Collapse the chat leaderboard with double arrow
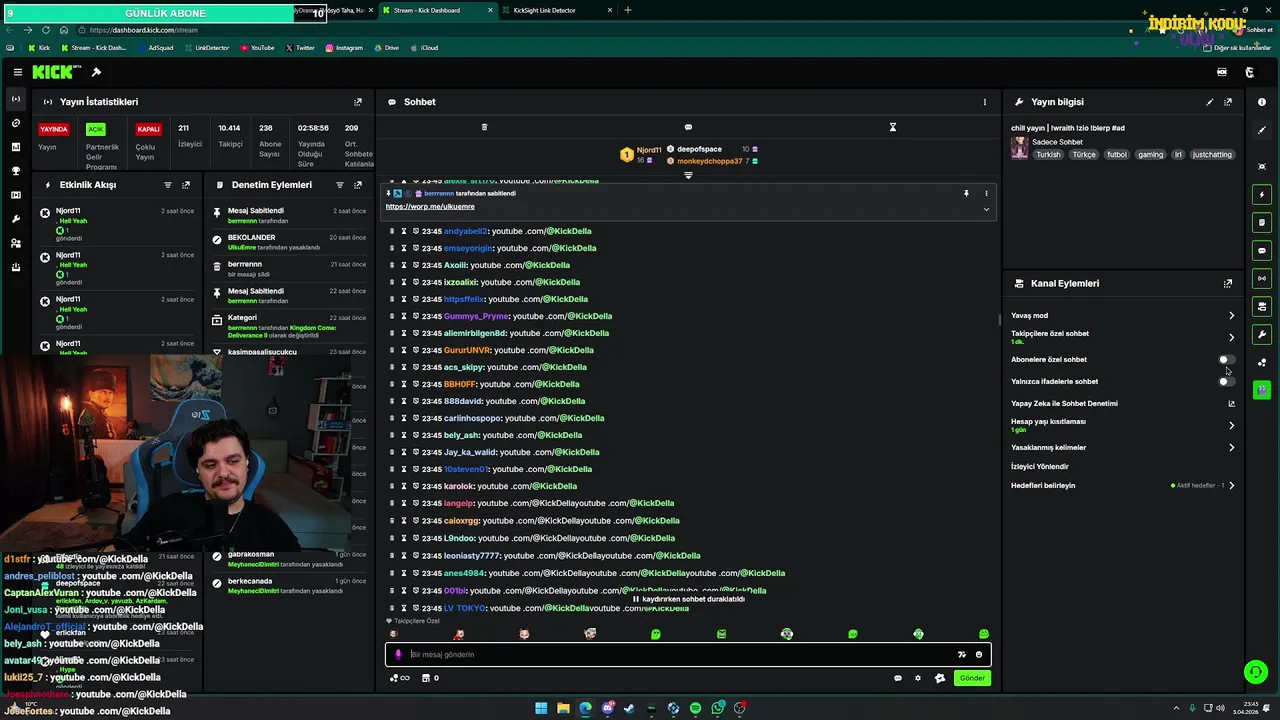The height and width of the screenshot is (720, 1280). click(x=688, y=175)
